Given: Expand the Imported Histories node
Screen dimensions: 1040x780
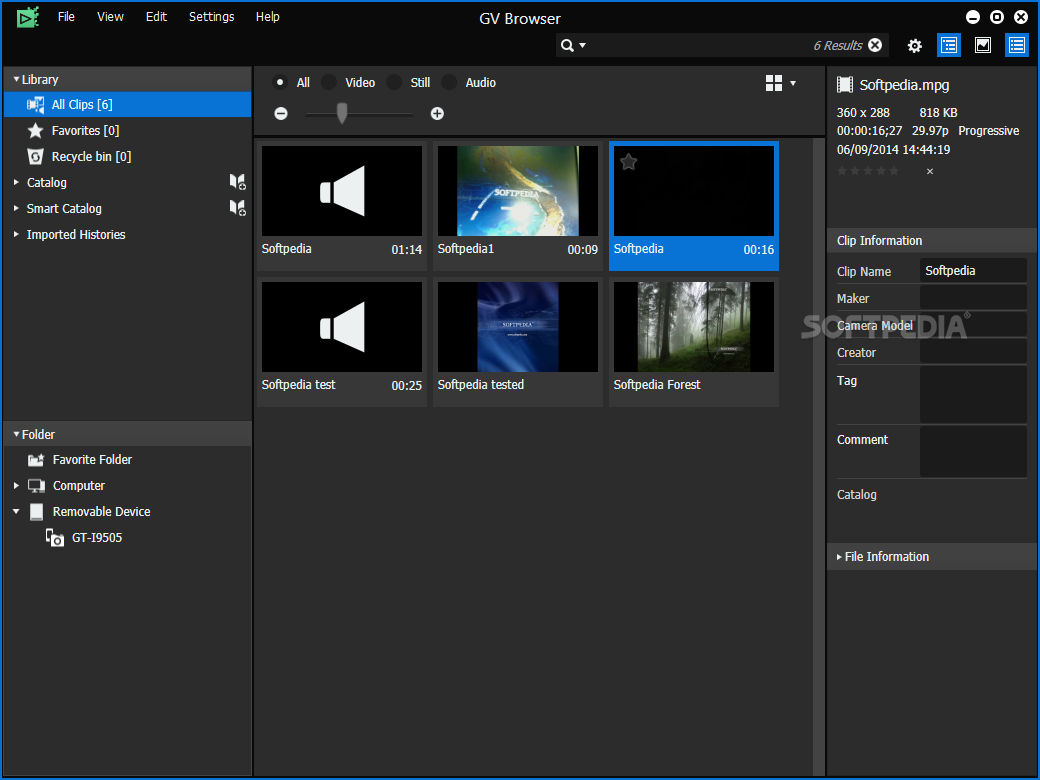Looking at the screenshot, I should 17,233.
